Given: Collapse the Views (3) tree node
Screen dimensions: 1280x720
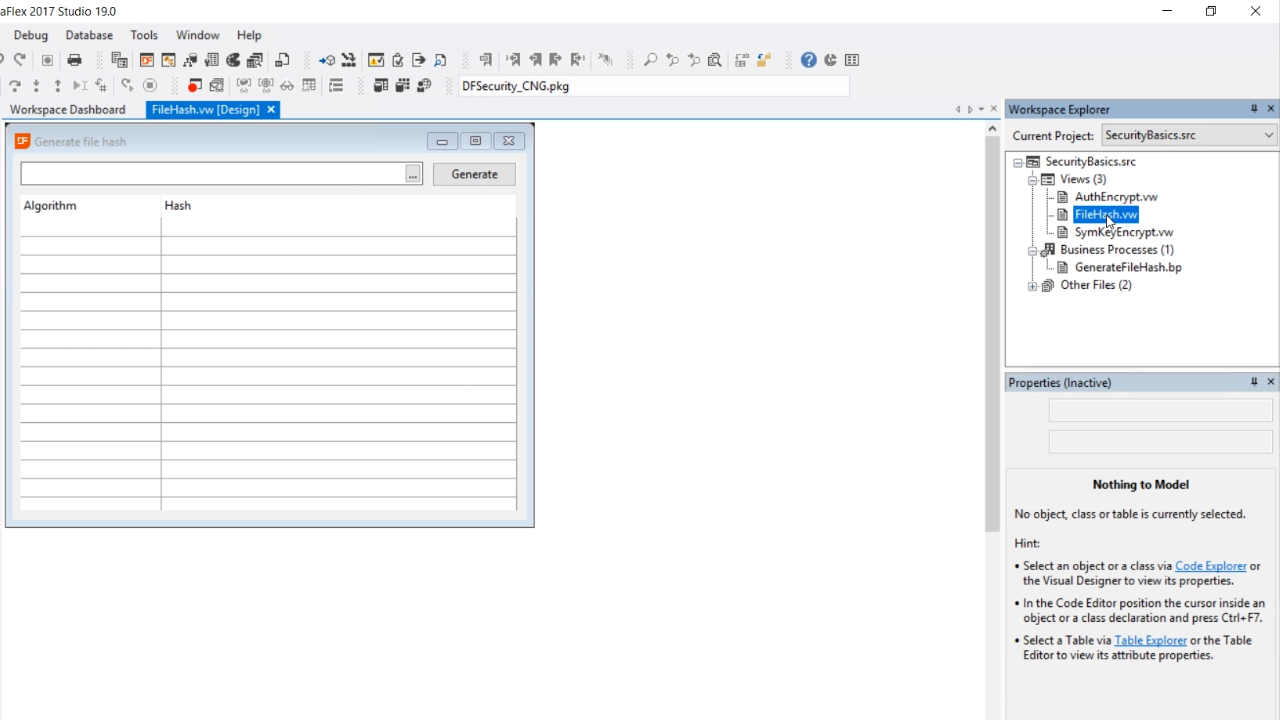Looking at the screenshot, I should 1032,180.
